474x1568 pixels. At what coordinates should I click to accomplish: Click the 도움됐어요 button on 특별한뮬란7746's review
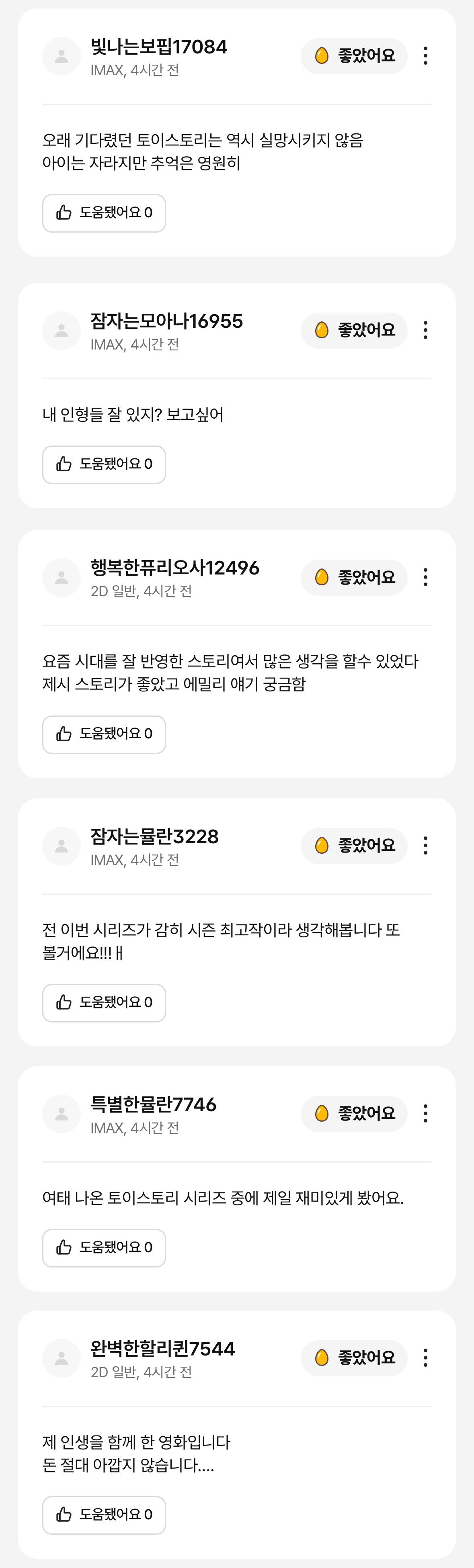click(x=104, y=1248)
